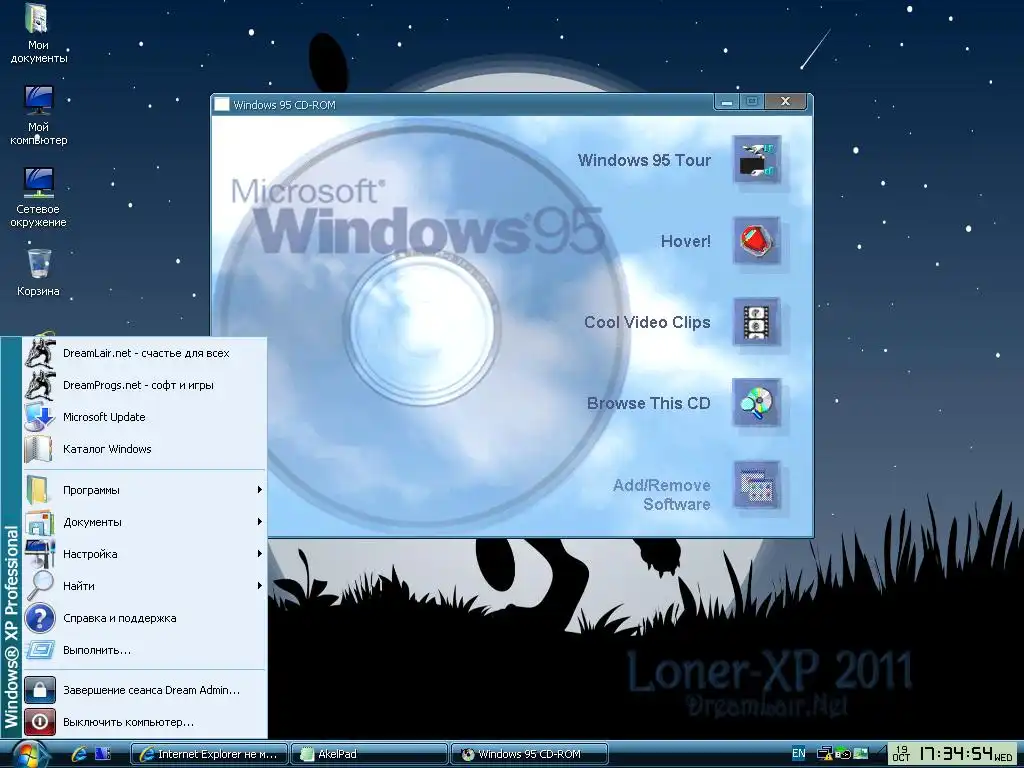Image resolution: width=1024 pixels, height=768 pixels.
Task: Click the help question mark icon
Action: point(39,618)
